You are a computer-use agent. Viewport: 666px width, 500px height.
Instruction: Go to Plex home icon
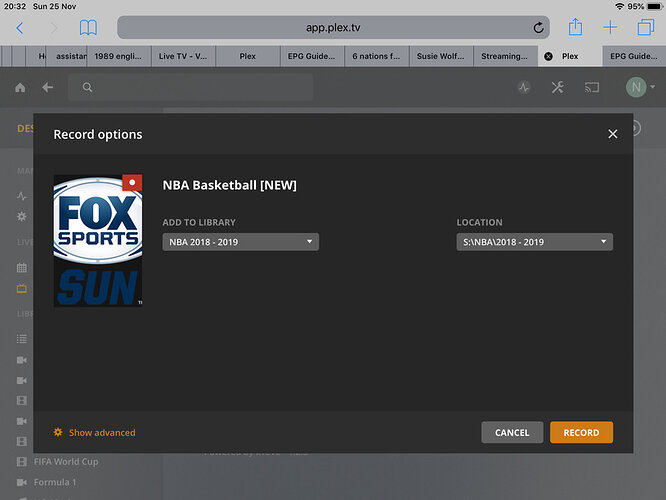(20, 88)
